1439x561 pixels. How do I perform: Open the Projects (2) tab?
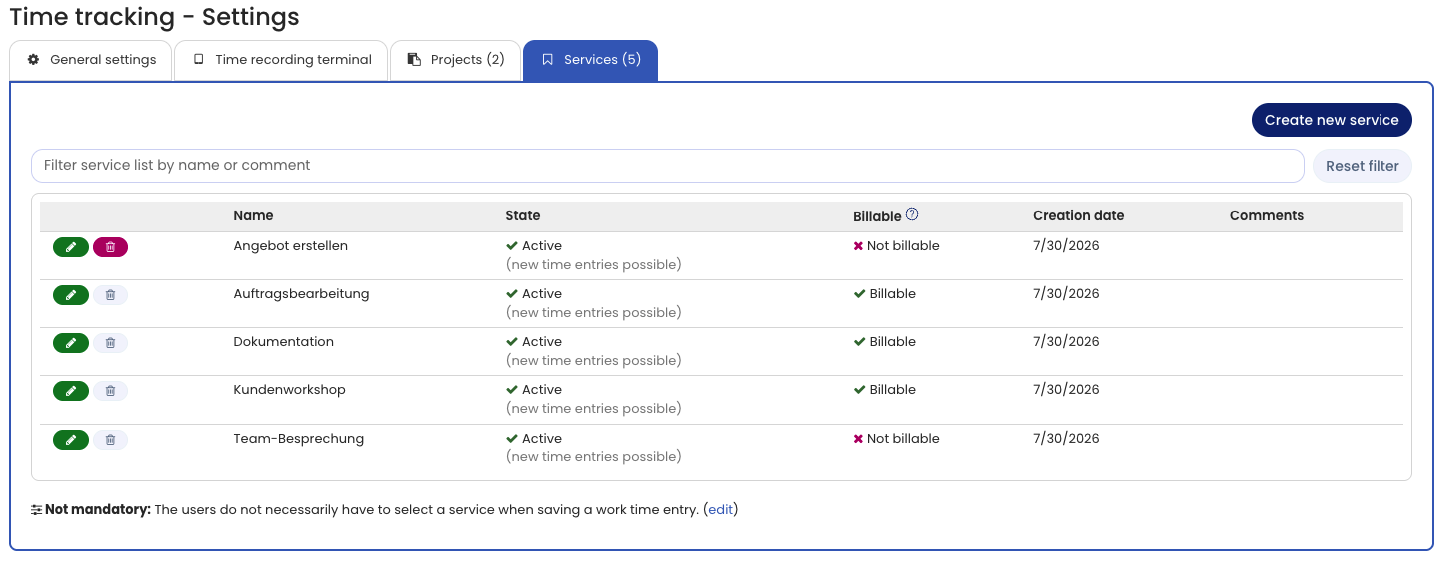[x=455, y=60]
